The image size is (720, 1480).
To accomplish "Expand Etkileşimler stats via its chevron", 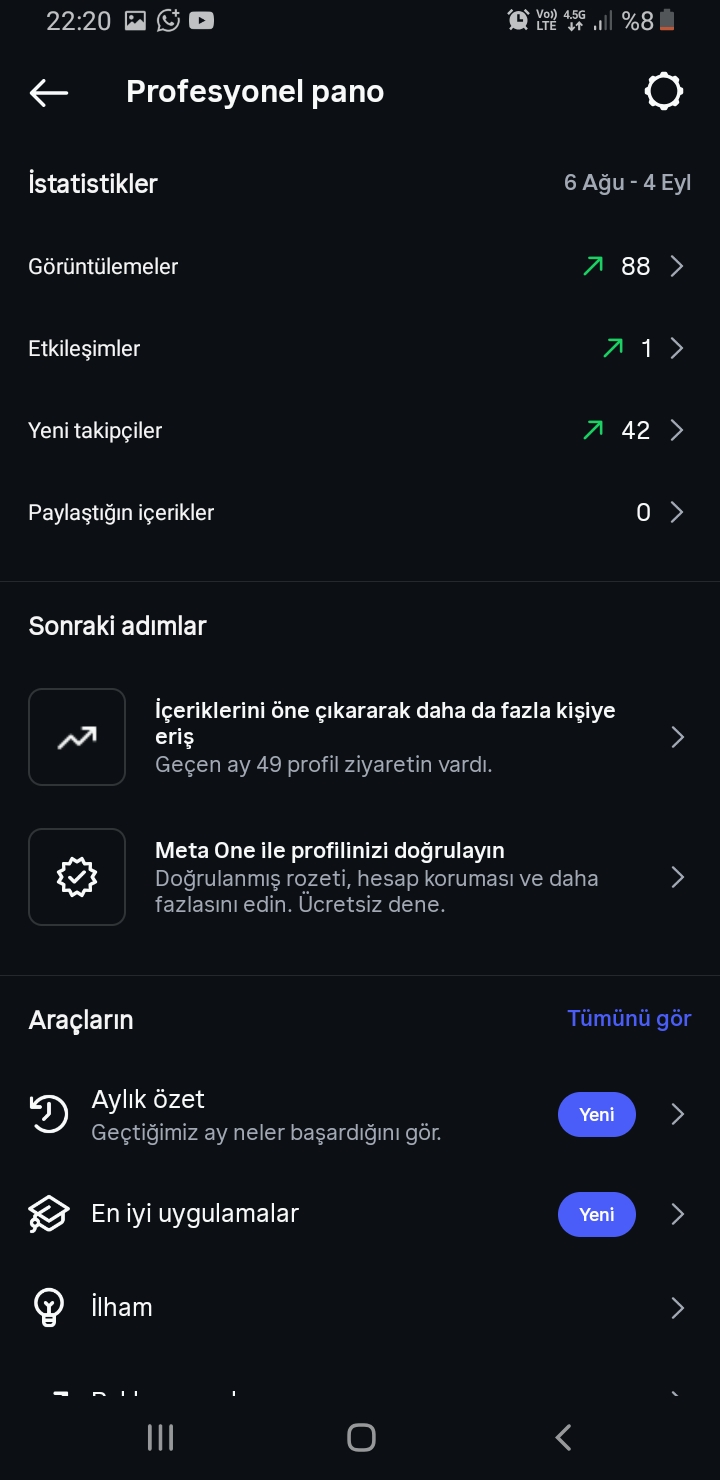I will click(x=677, y=348).
